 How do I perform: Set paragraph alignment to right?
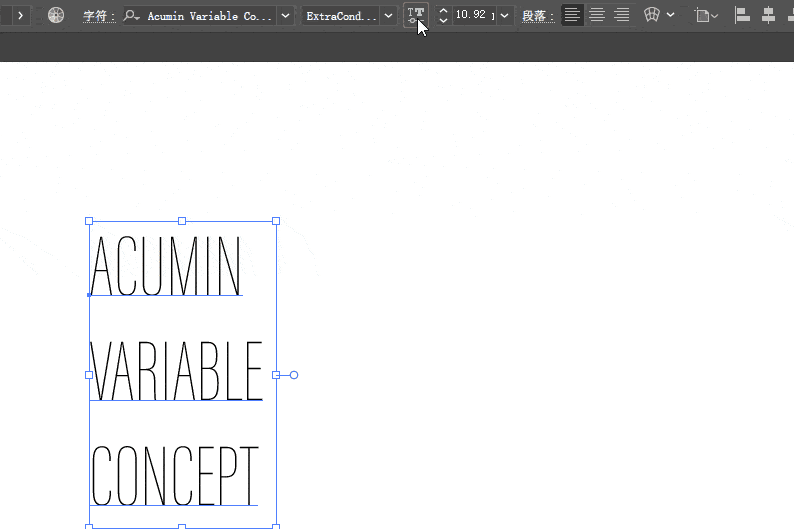[622, 15]
